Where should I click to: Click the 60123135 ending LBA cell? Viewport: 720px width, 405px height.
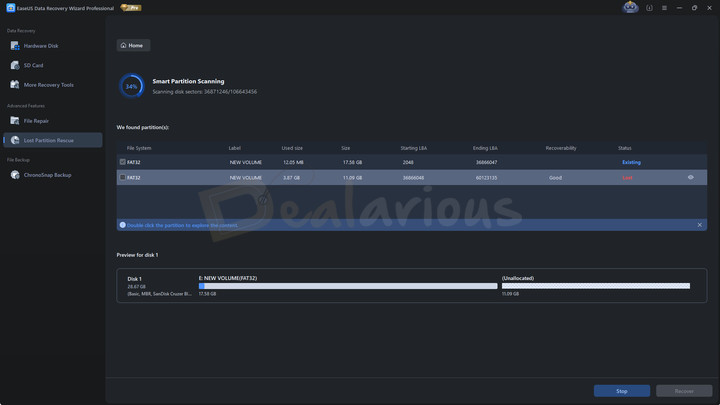[486, 178]
